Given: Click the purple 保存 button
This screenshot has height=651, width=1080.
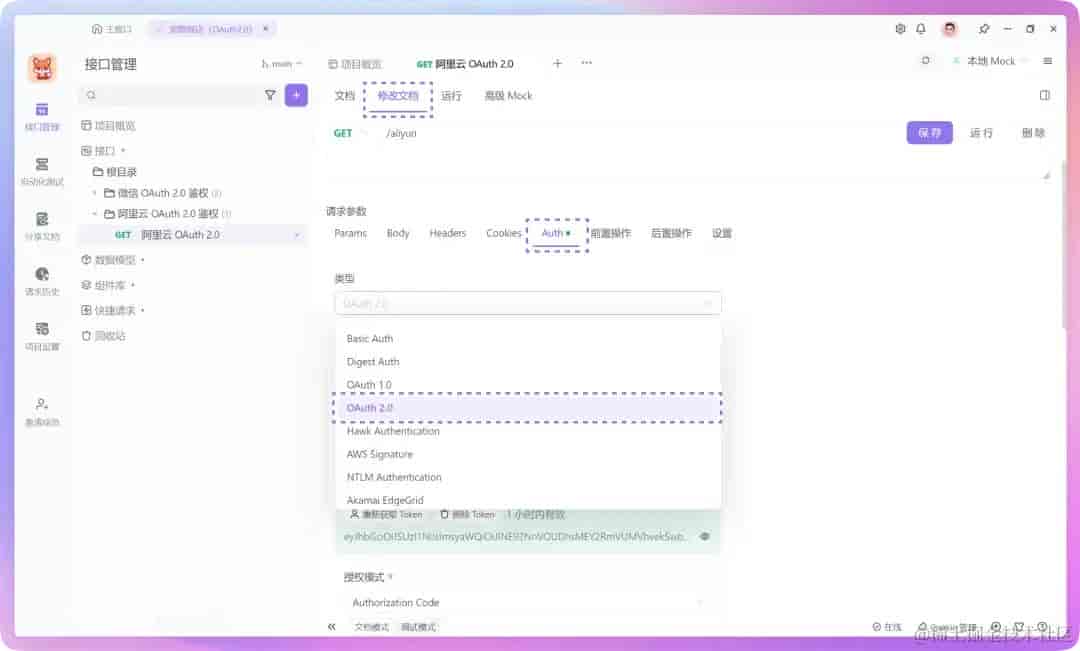Looking at the screenshot, I should tap(929, 133).
